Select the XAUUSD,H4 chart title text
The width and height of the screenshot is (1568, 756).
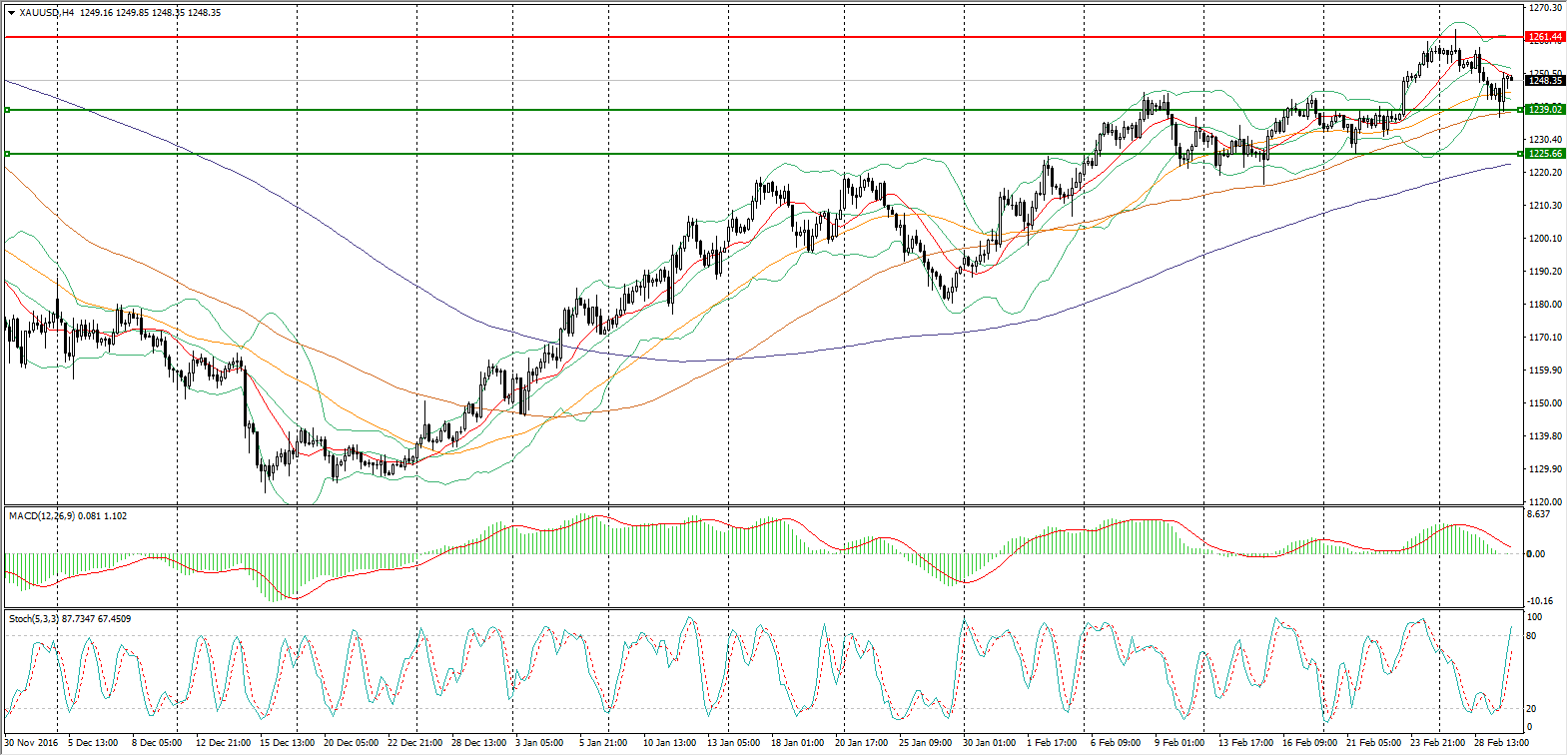[x=46, y=13]
